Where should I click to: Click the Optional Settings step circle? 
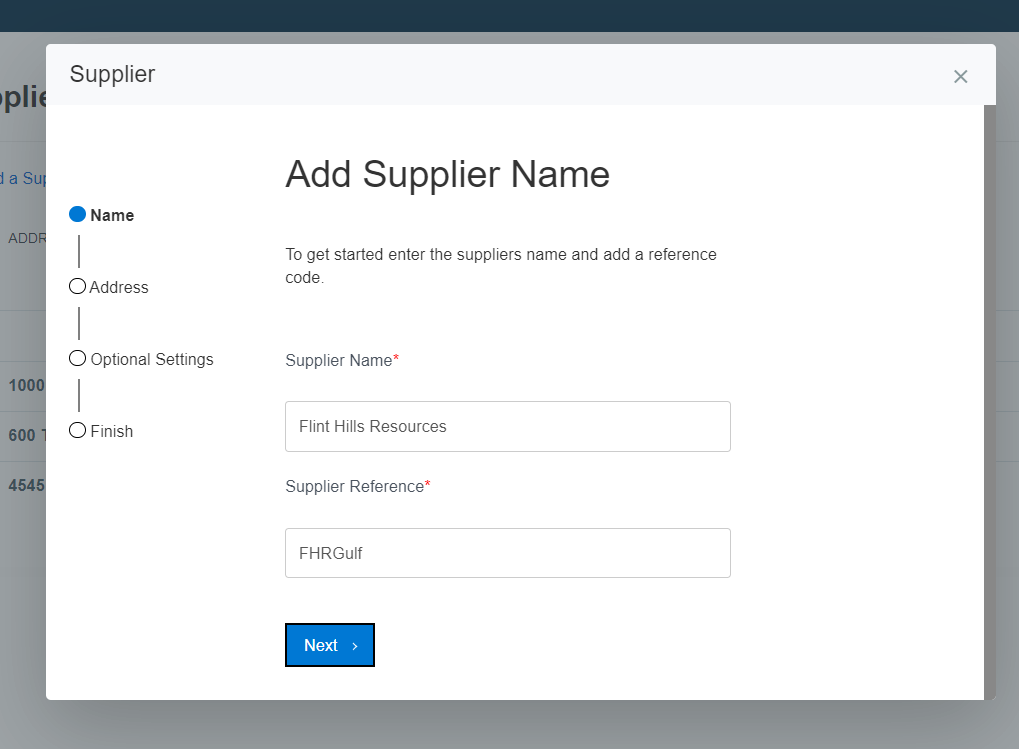[x=77, y=358]
